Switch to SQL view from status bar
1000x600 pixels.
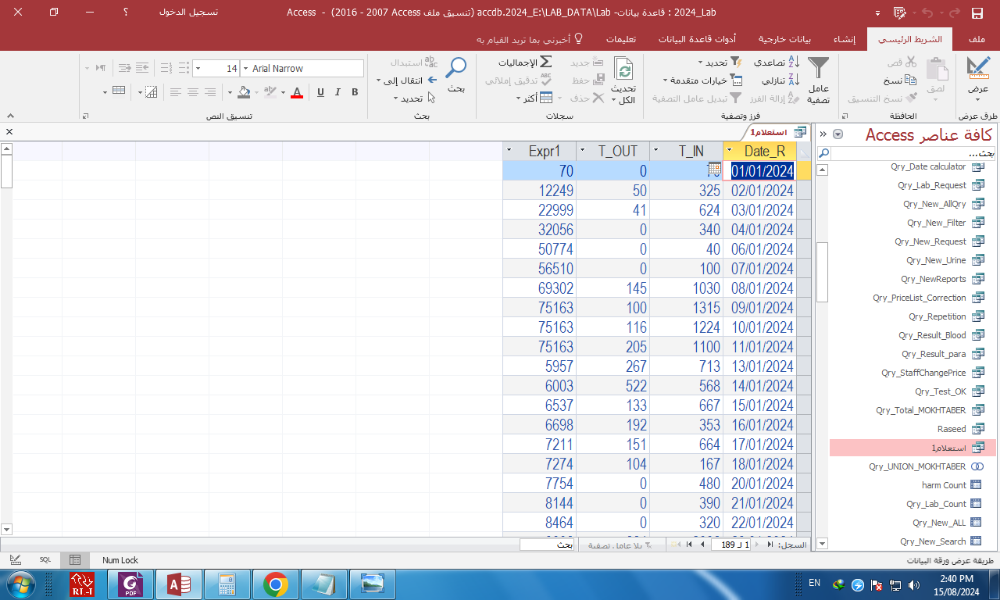(x=45, y=560)
